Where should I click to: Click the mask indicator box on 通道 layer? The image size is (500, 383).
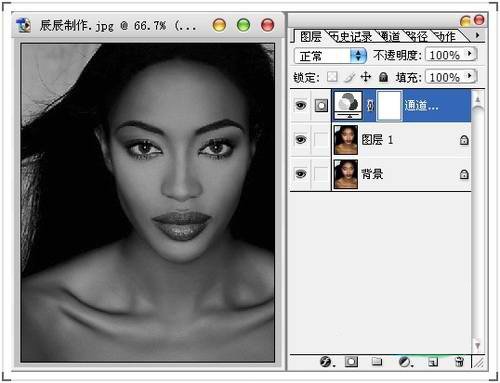(x=321, y=106)
